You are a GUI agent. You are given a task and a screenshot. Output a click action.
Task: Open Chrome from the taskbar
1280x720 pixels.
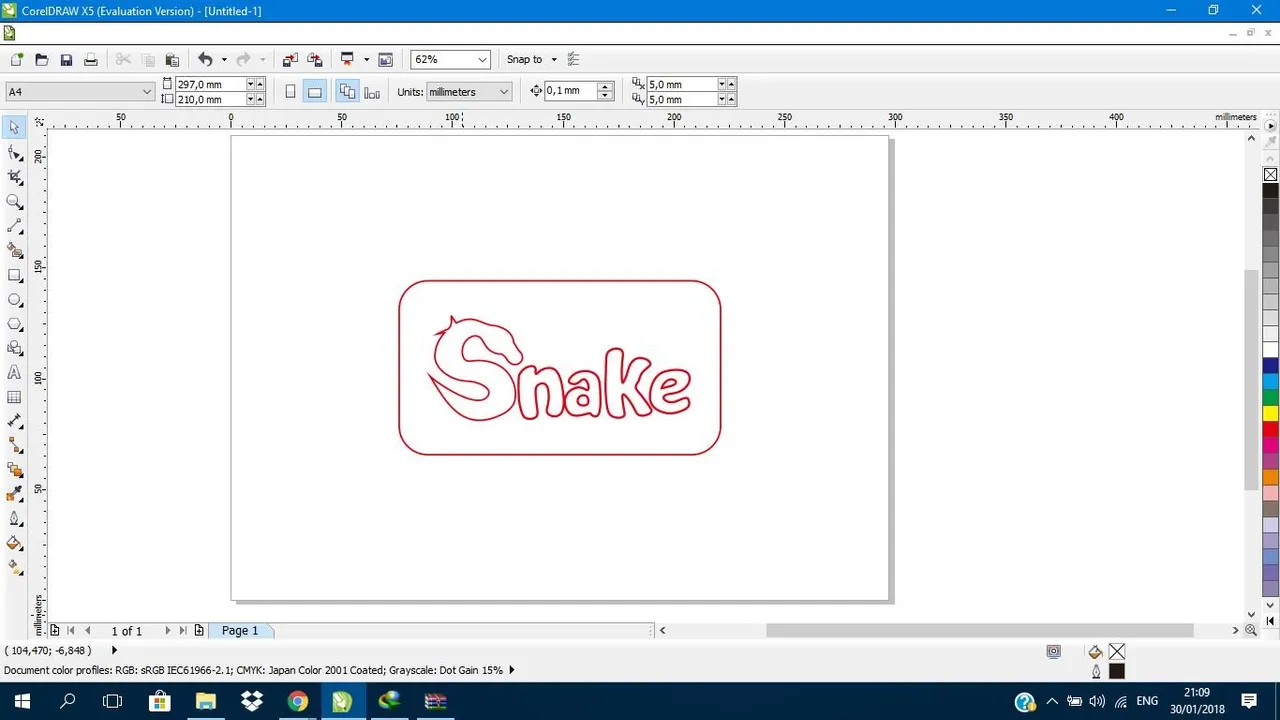point(297,701)
